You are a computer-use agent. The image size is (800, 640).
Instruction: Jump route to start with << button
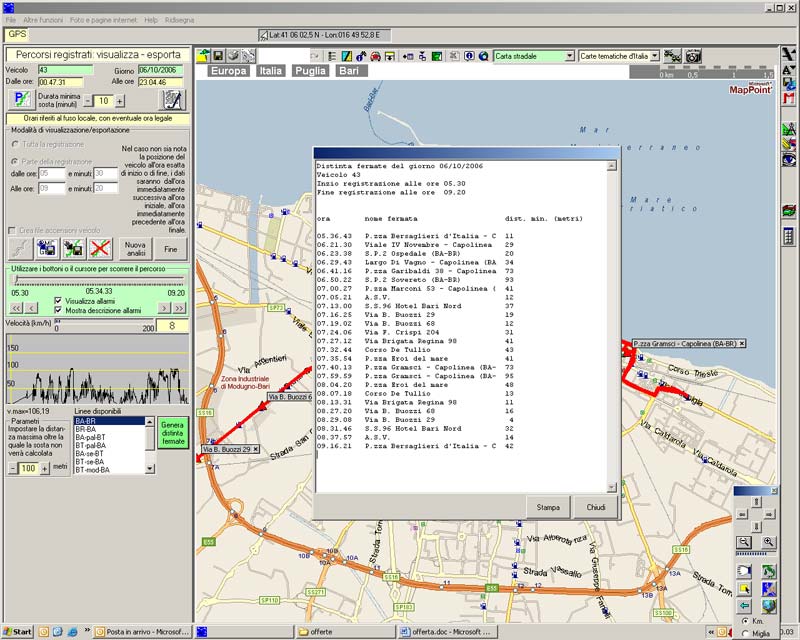[16, 308]
